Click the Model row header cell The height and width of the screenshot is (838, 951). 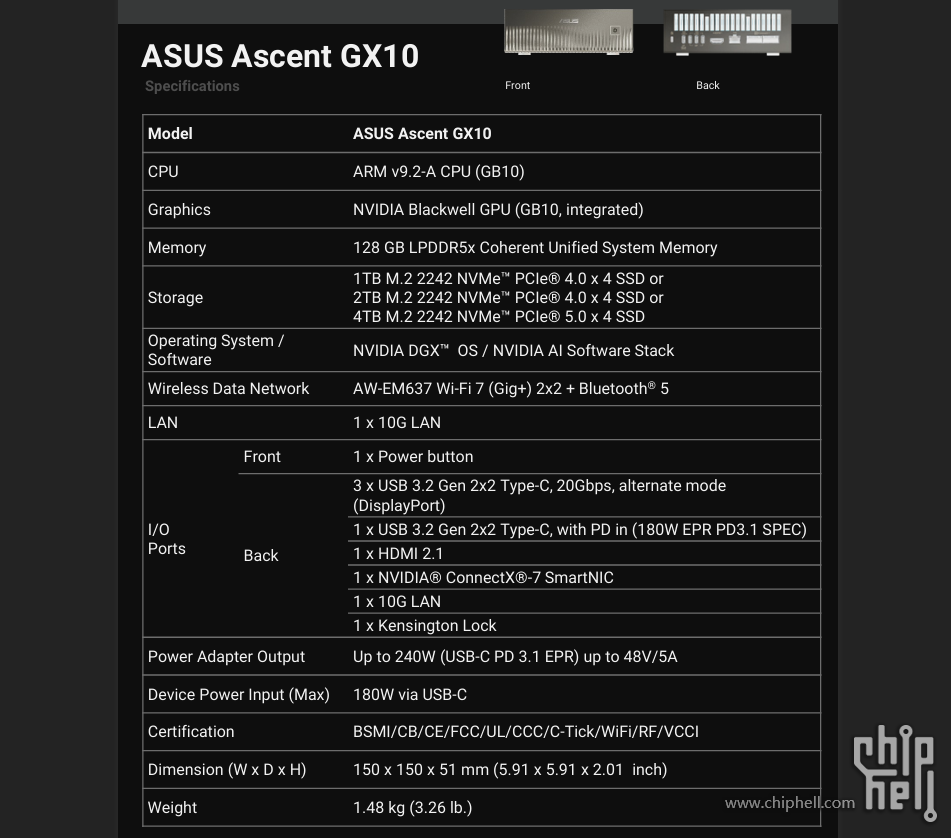(x=170, y=133)
